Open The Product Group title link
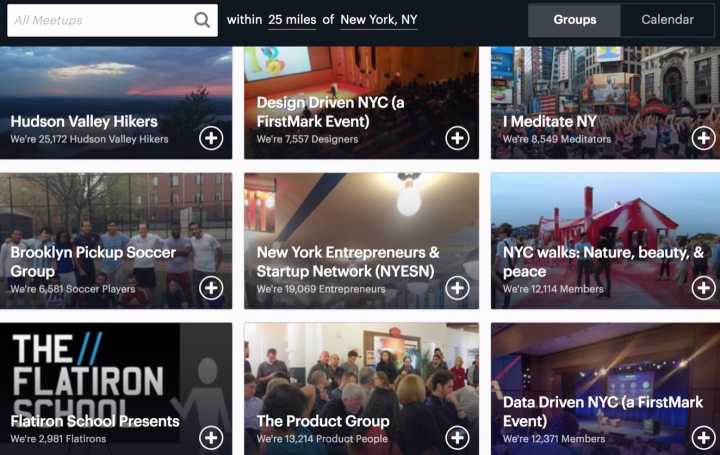The image size is (720, 455). tap(322, 421)
